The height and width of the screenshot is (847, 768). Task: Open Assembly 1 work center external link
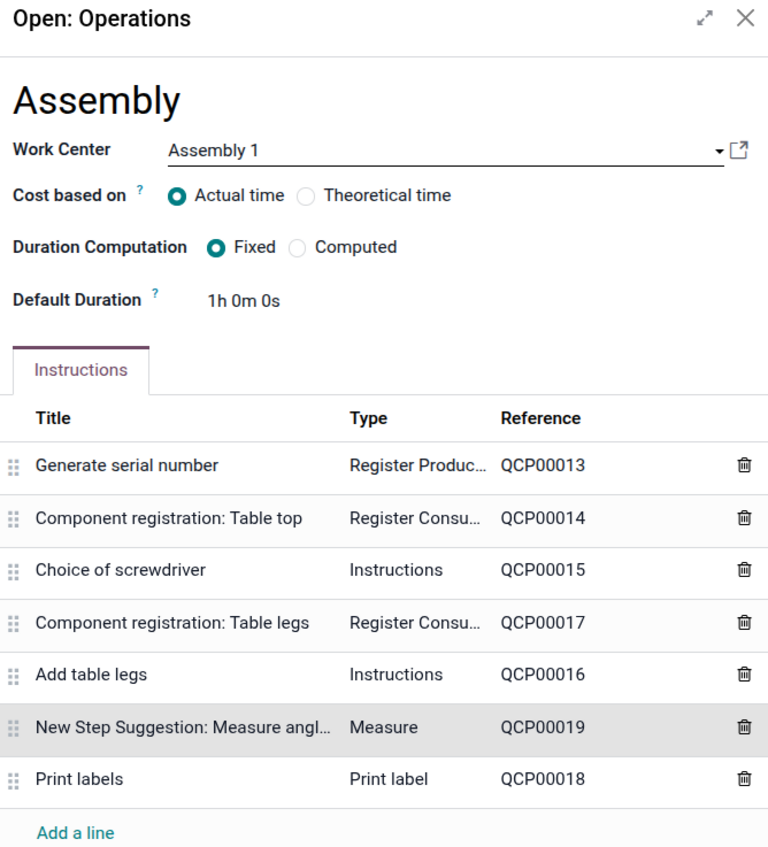point(739,150)
